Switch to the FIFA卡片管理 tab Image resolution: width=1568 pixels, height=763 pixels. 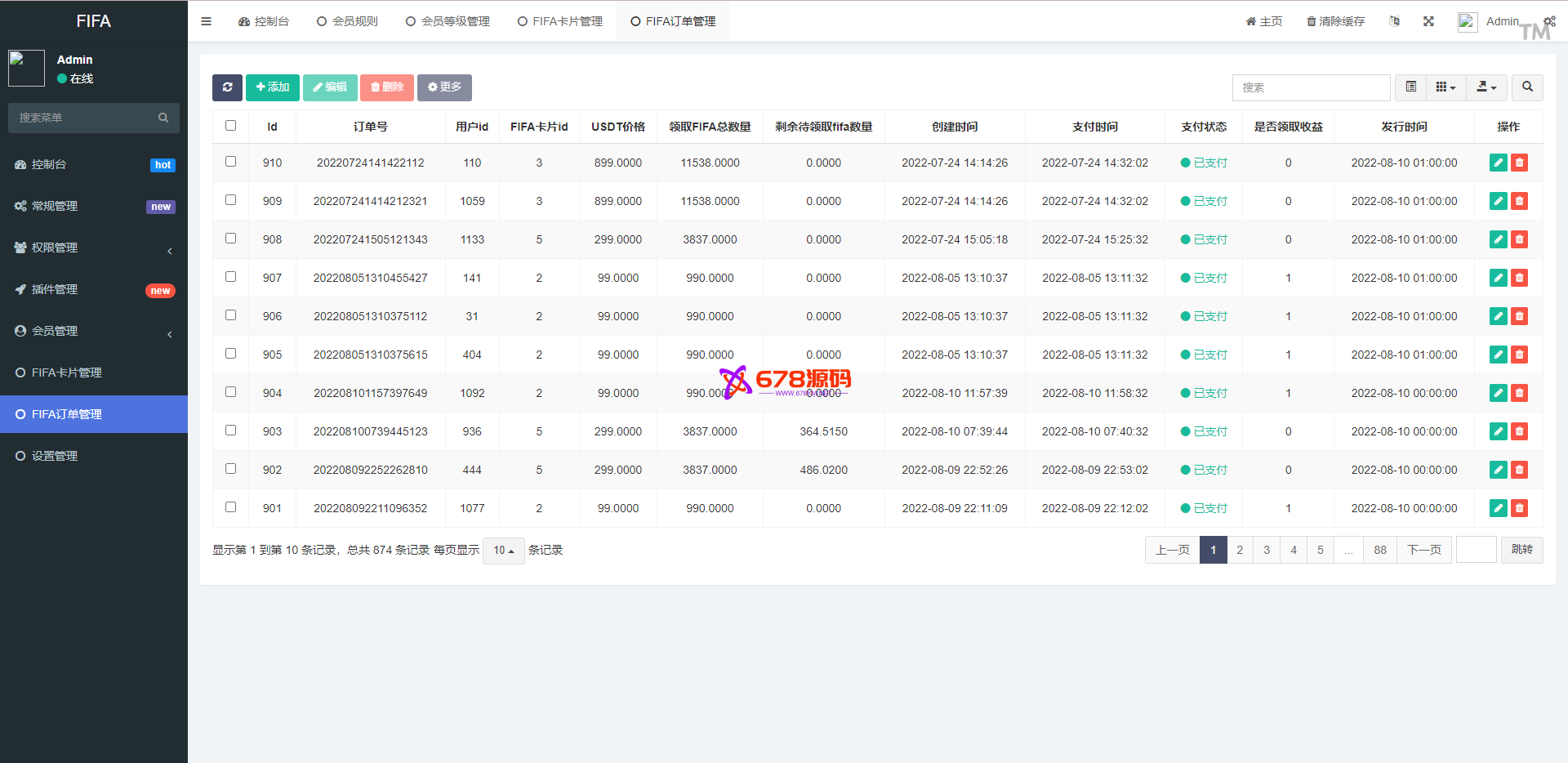560,21
